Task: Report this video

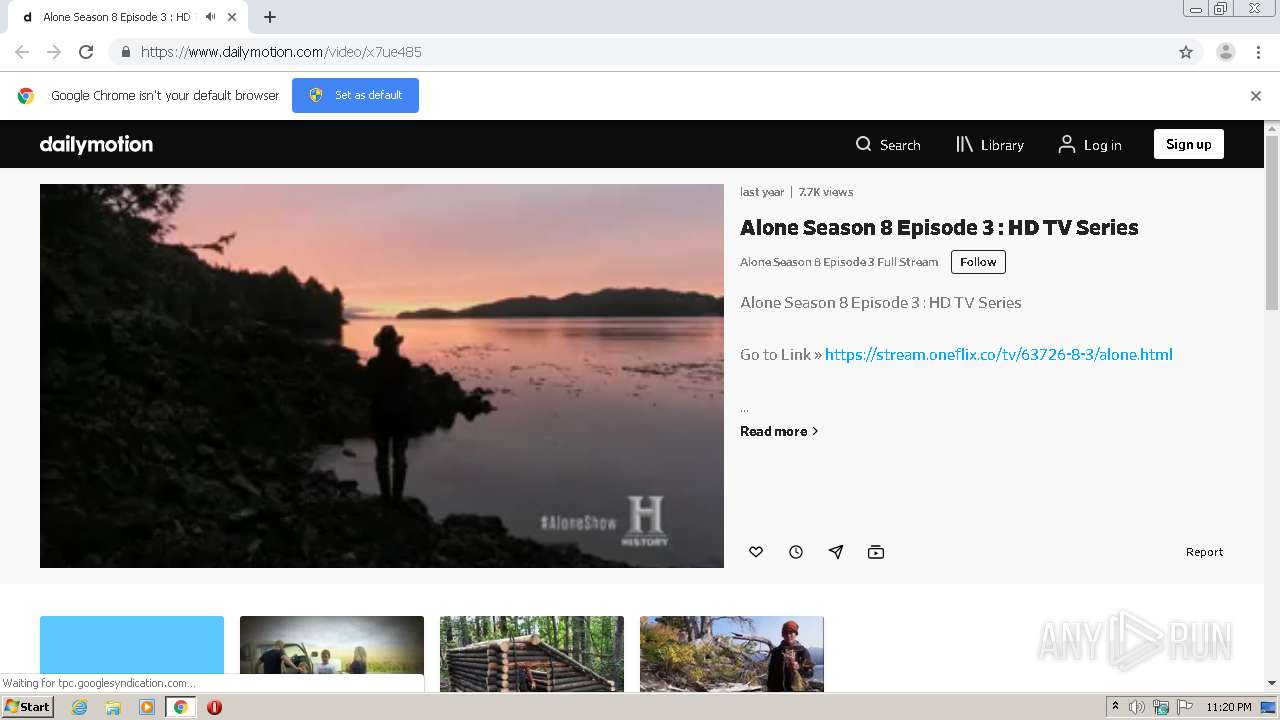Action: [x=1204, y=552]
